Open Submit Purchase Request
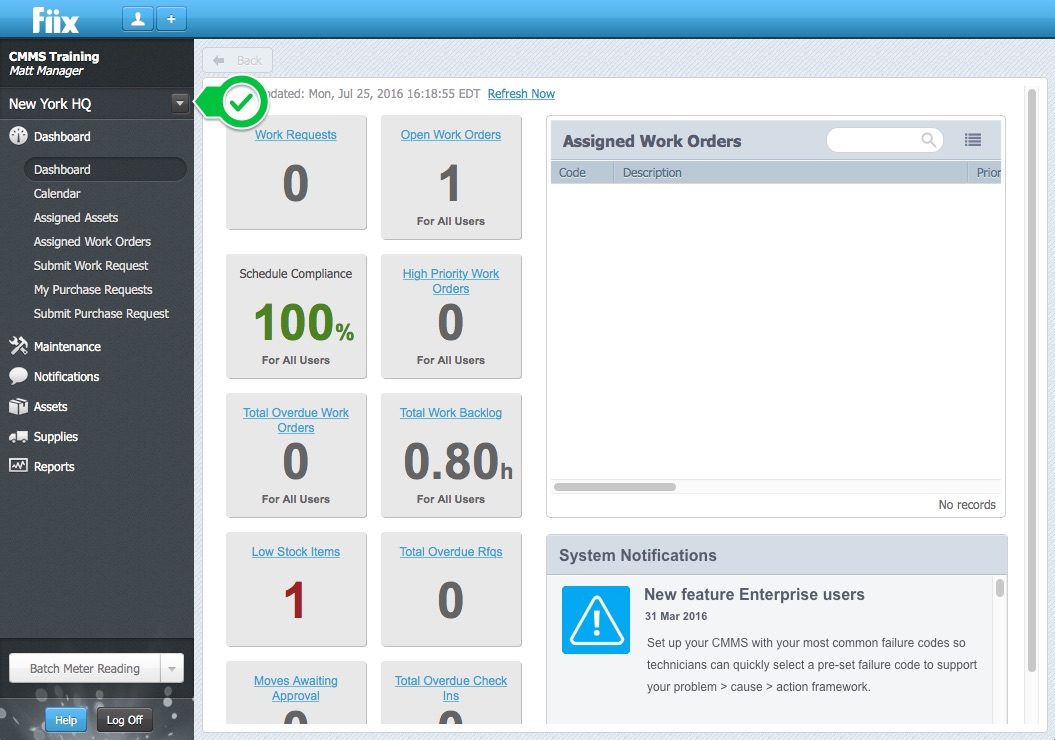The image size is (1055, 740). 101,313
